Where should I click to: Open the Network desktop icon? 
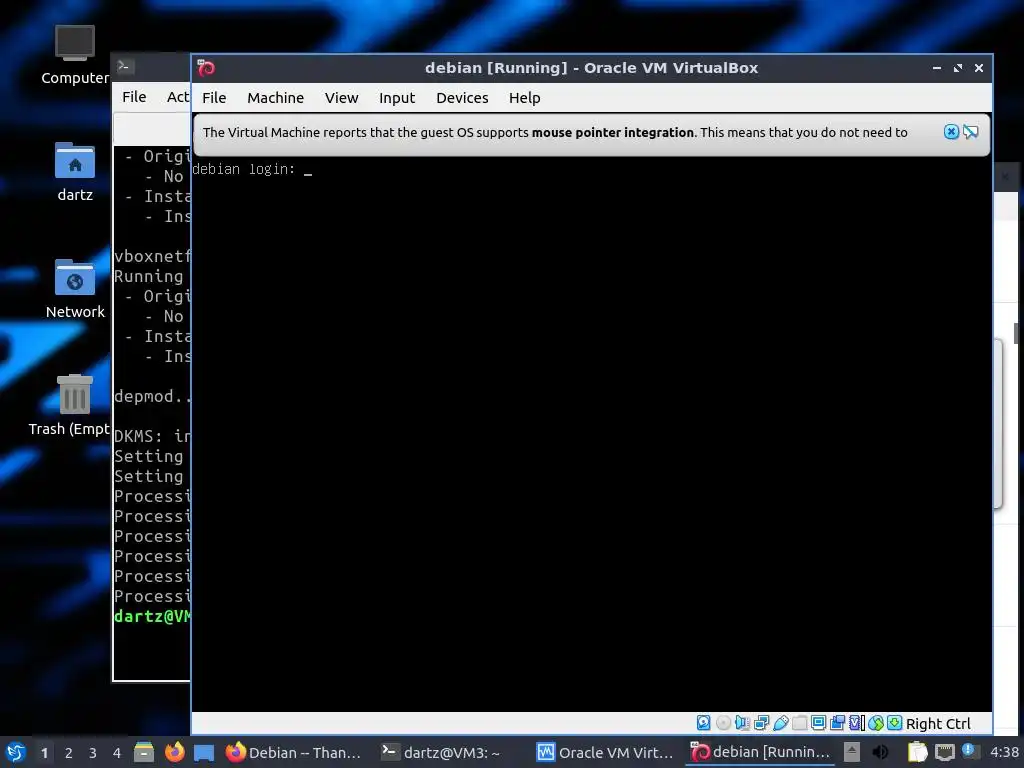(74, 289)
